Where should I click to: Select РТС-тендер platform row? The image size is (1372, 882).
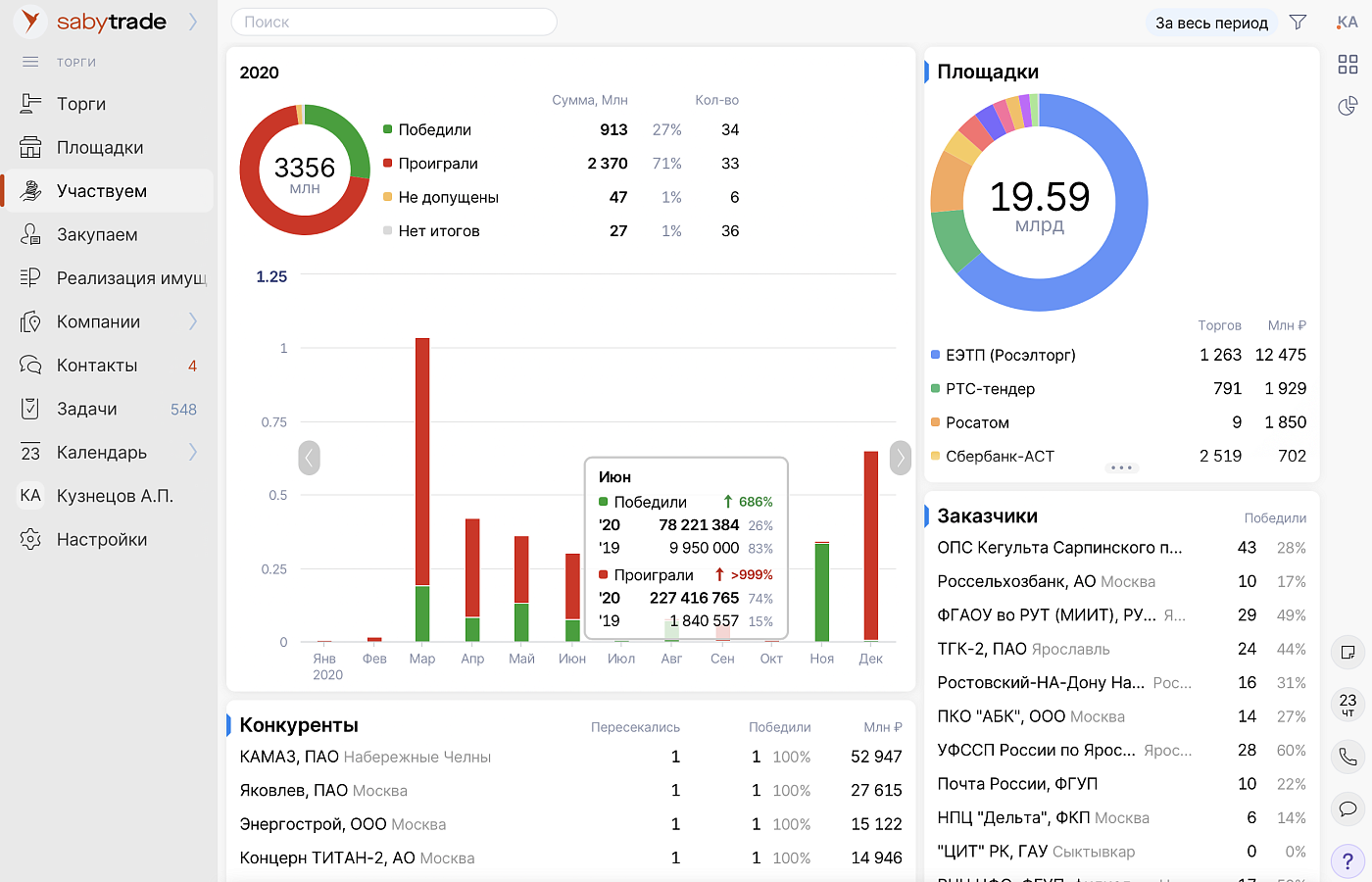[x=1118, y=389]
